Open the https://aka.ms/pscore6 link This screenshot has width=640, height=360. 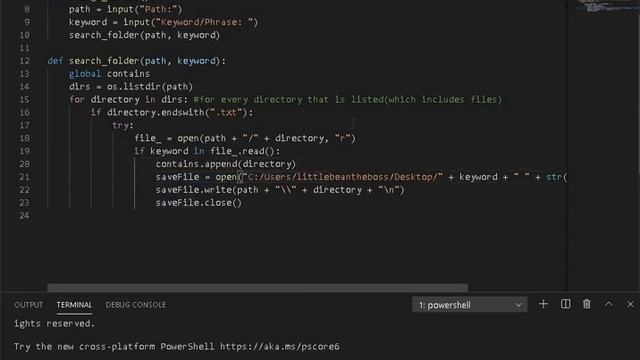pyautogui.click(x=280, y=347)
